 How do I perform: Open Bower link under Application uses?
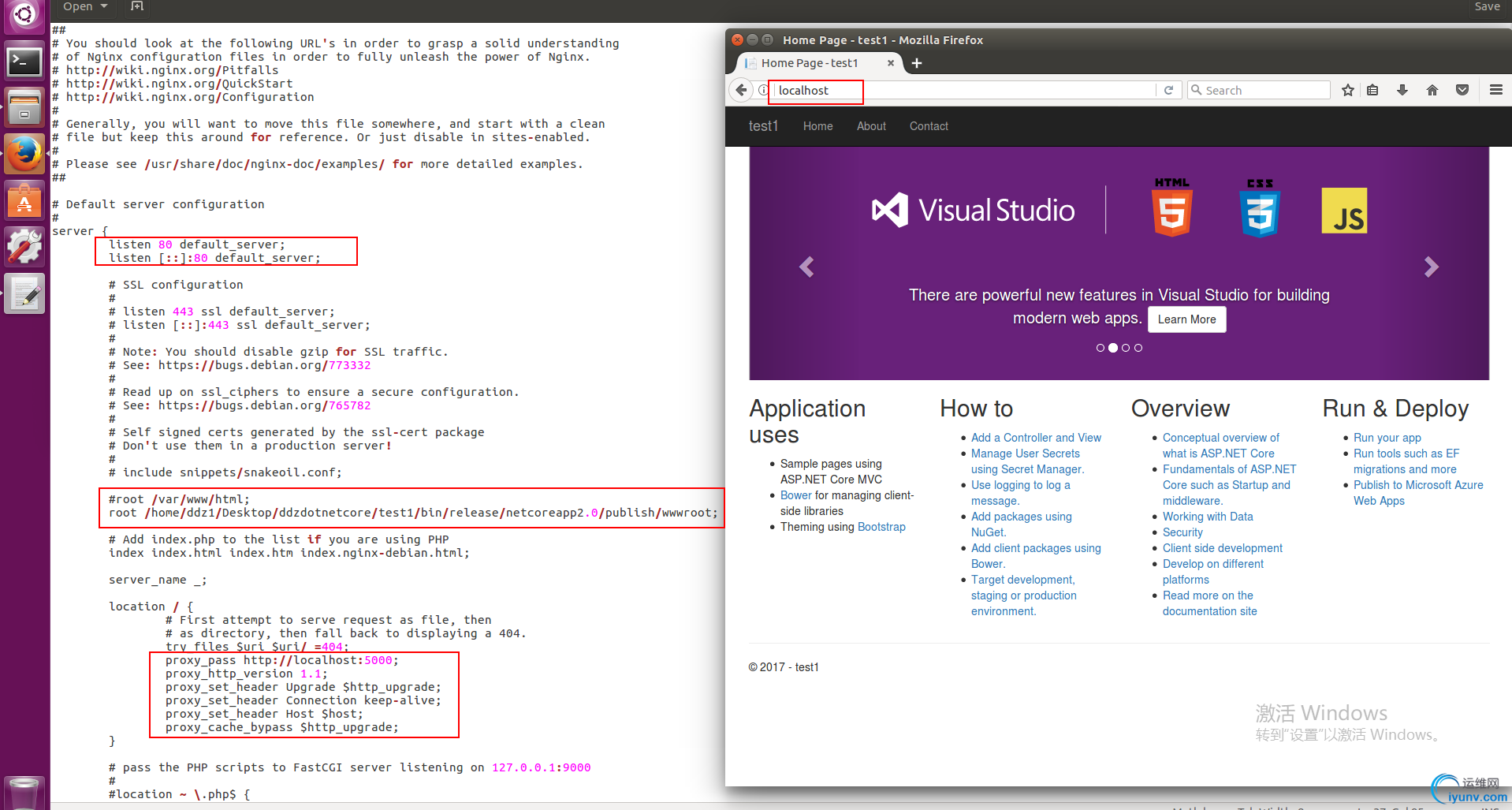point(795,495)
